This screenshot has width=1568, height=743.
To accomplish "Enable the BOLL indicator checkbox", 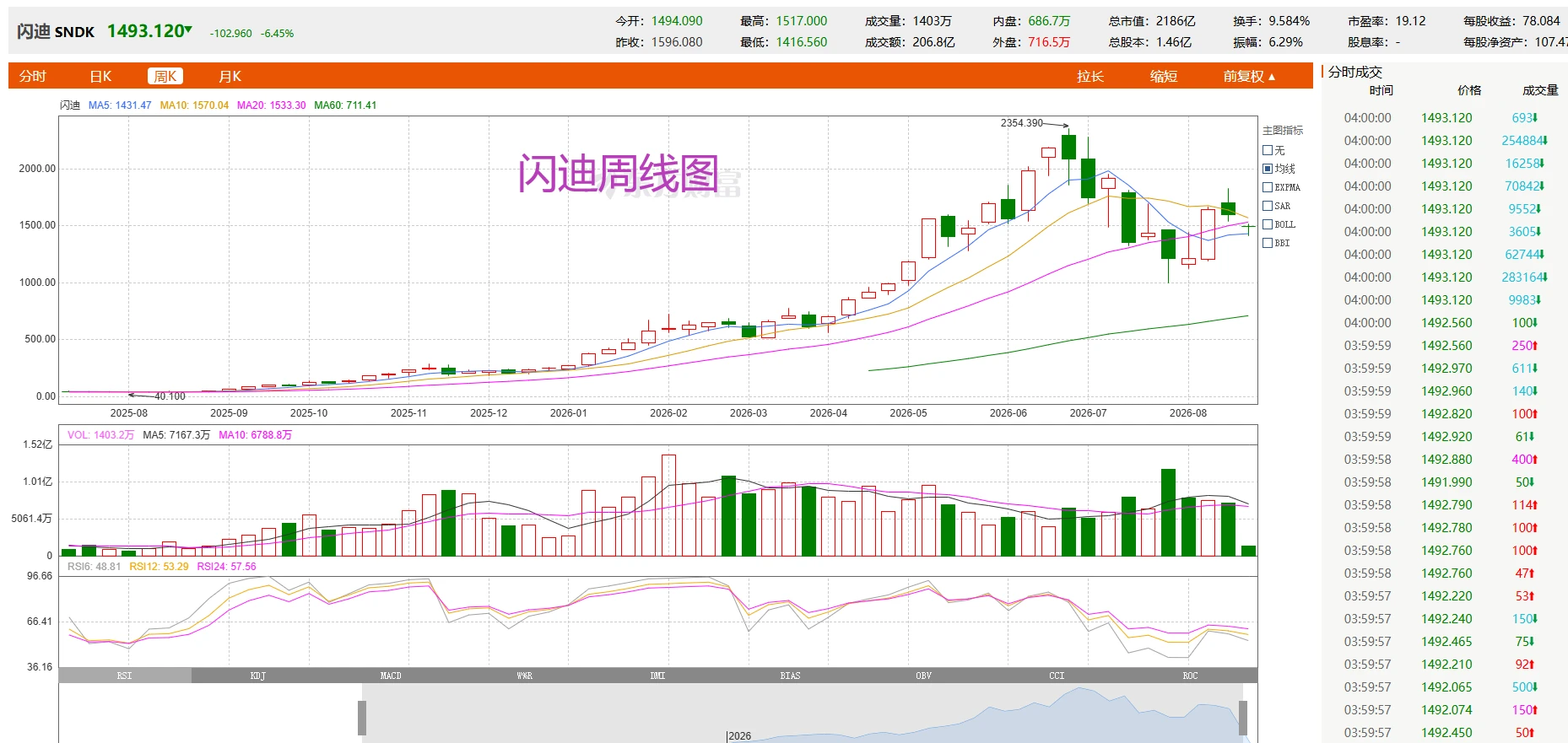I will [x=1268, y=224].
